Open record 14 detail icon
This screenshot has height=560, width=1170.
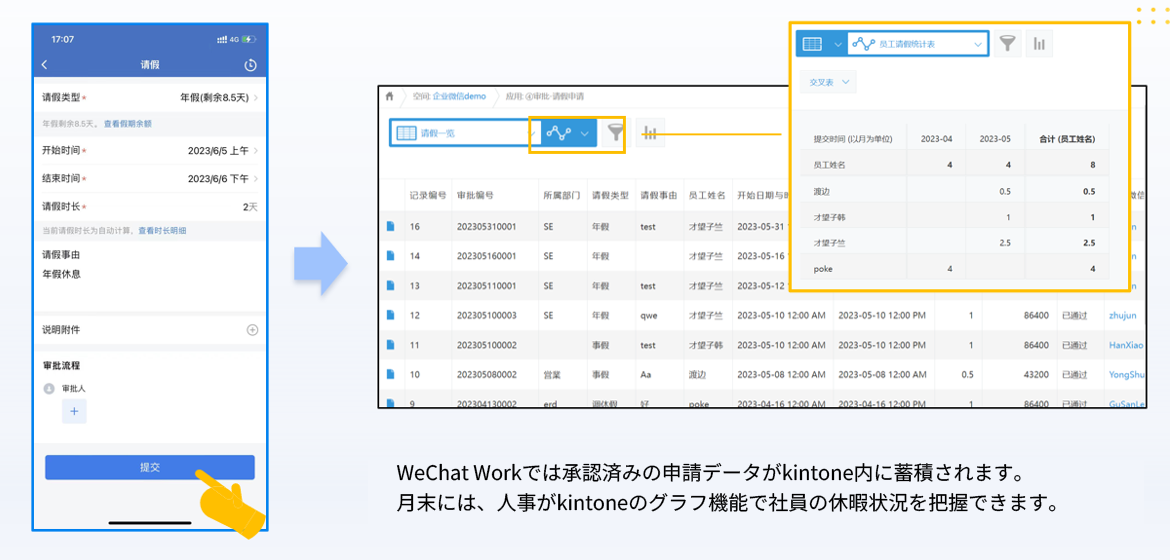[x=390, y=255]
